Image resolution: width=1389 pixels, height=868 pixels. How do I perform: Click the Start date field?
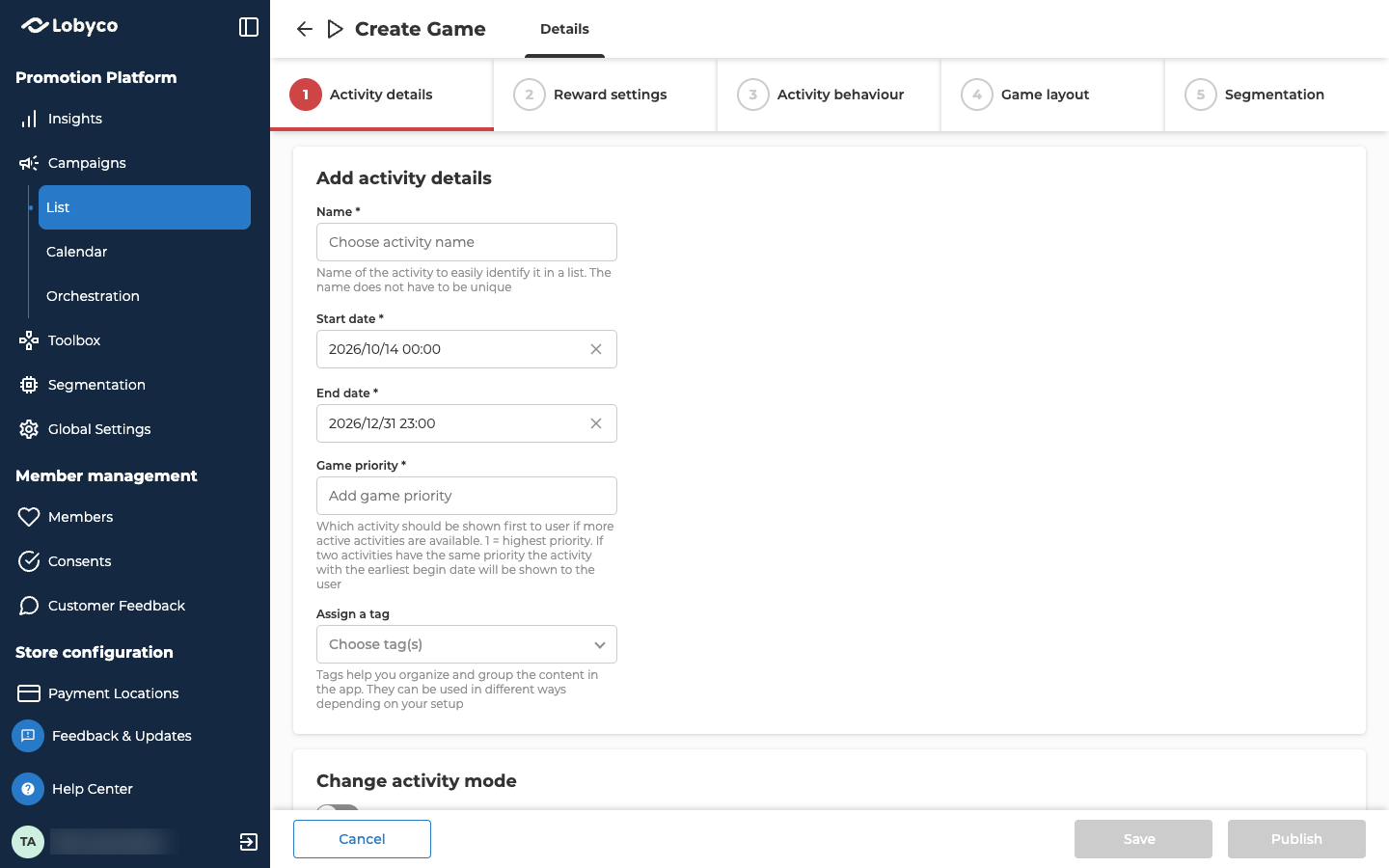[467, 349]
